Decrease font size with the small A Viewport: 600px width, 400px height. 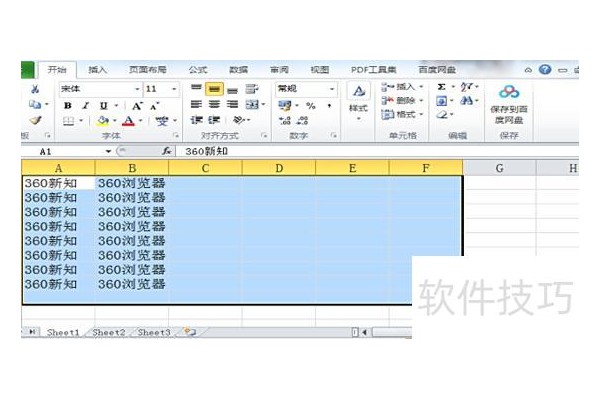point(154,106)
